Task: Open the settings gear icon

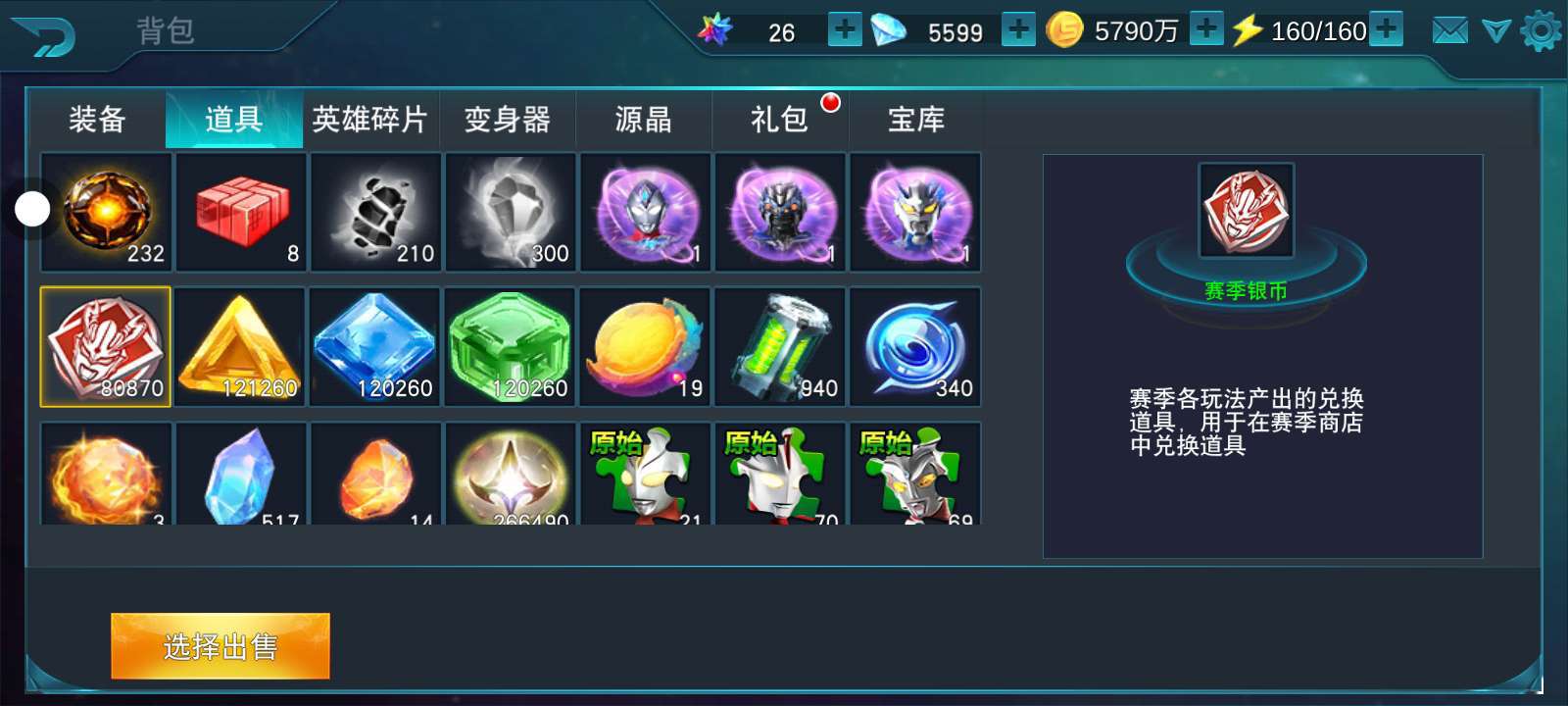Action: (x=1543, y=31)
